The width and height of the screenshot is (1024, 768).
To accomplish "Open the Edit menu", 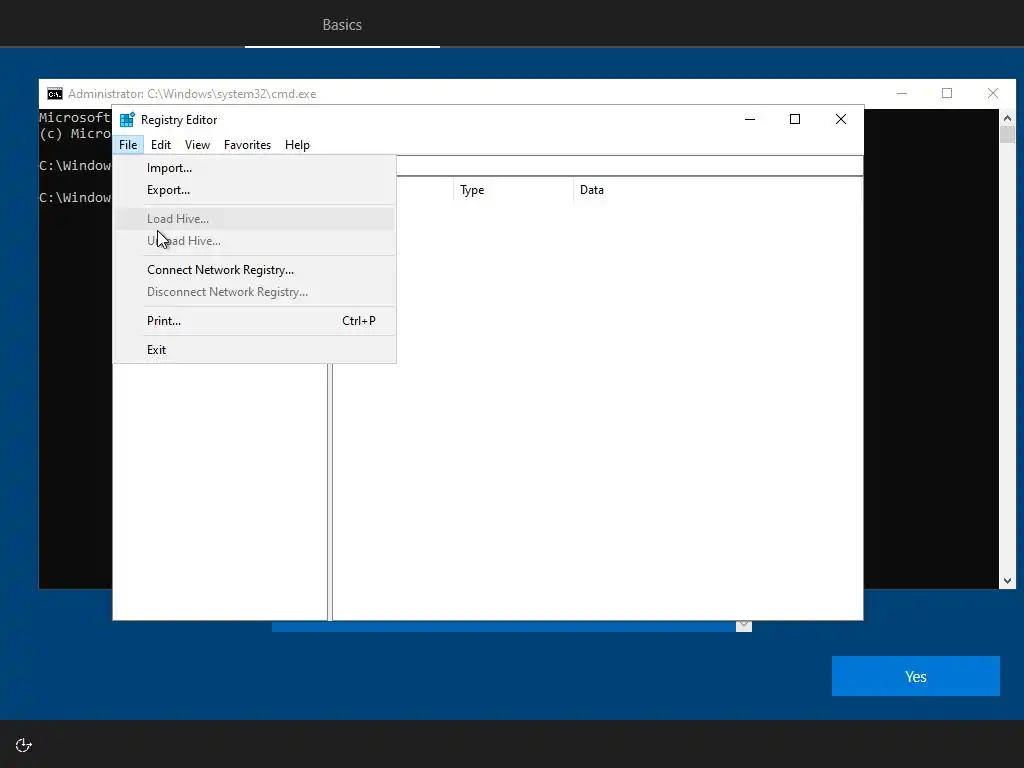I will point(161,145).
